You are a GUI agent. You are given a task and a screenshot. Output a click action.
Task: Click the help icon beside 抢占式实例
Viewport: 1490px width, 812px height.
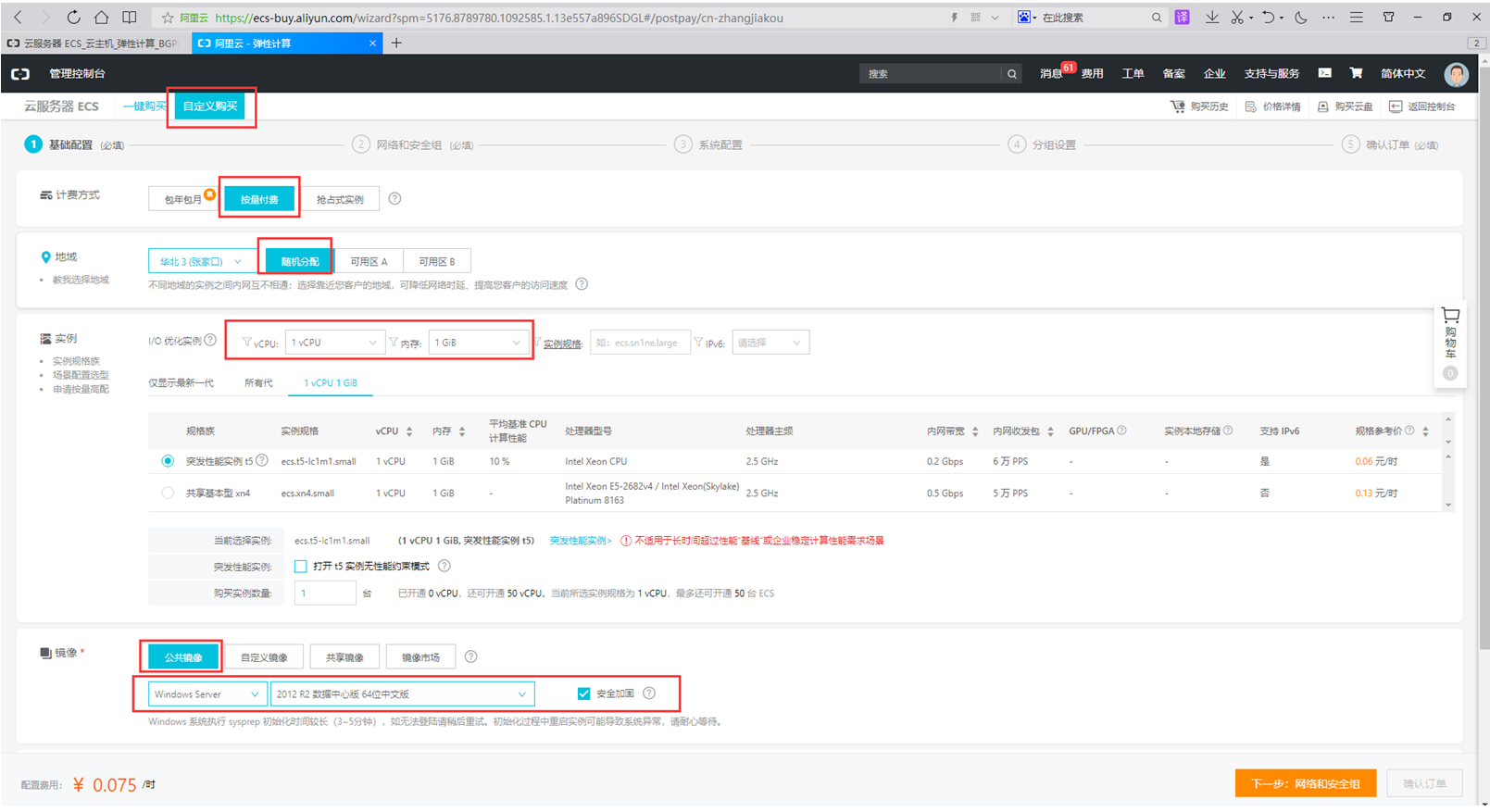click(x=394, y=199)
